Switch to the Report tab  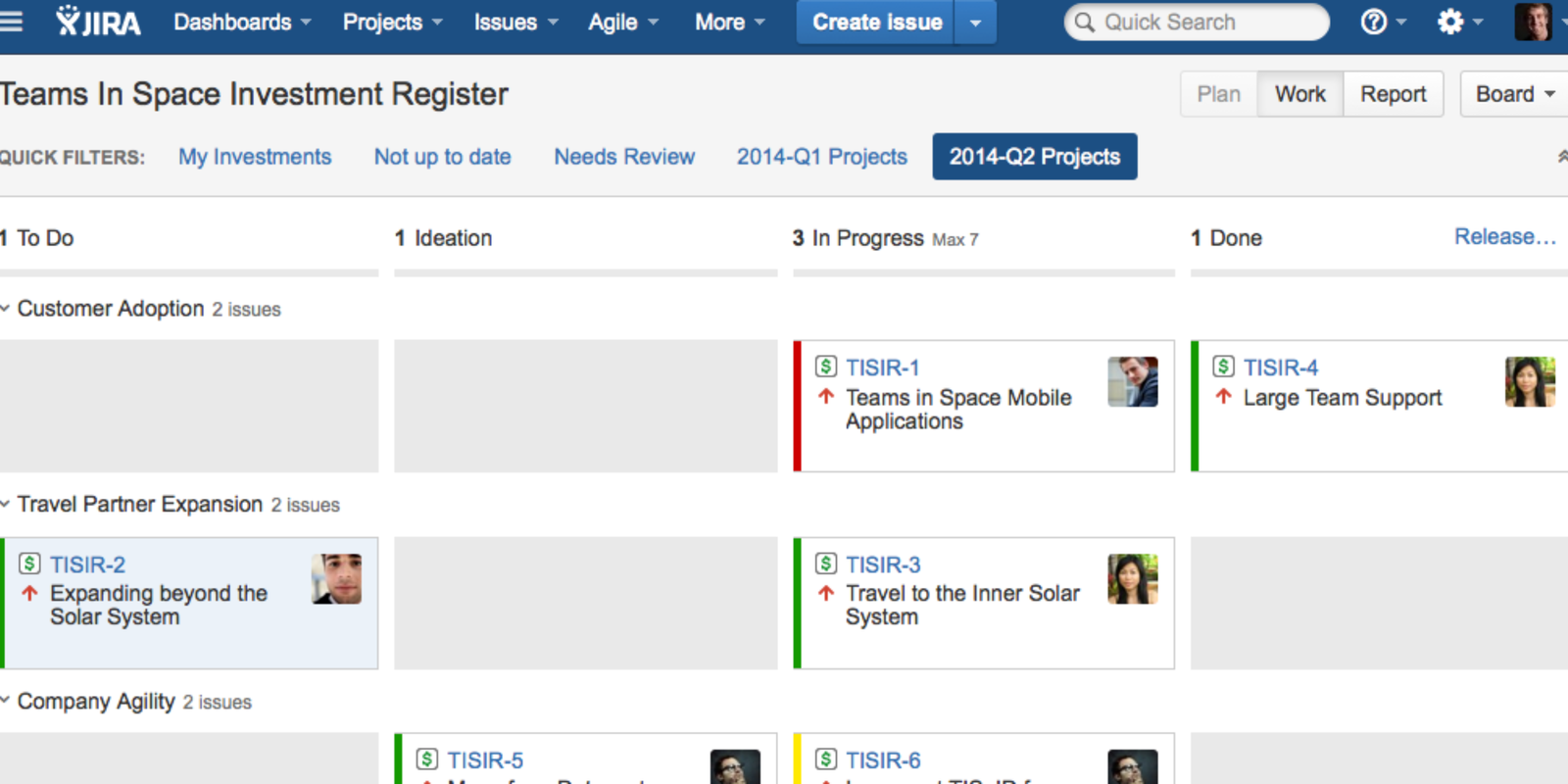tap(1393, 94)
